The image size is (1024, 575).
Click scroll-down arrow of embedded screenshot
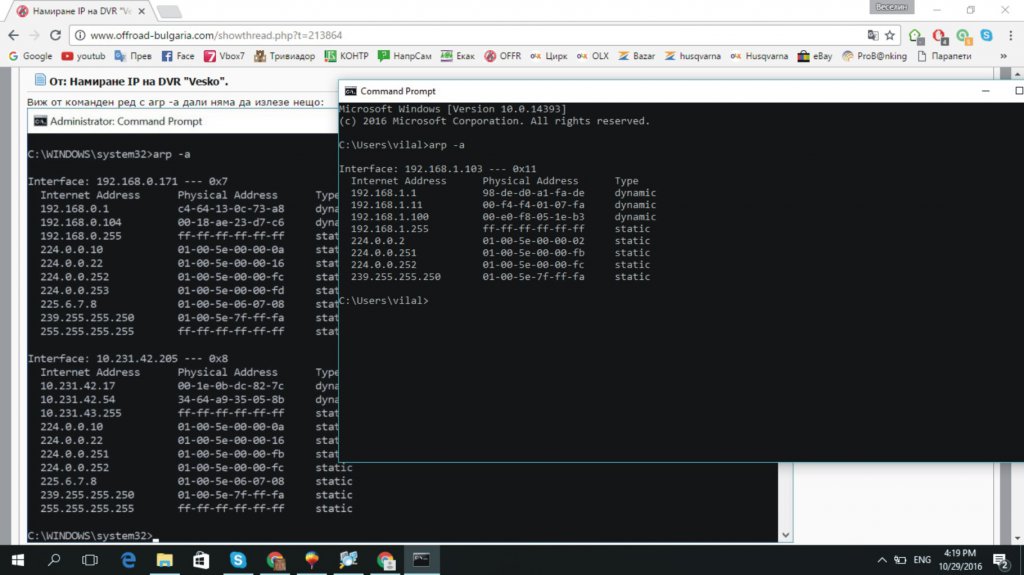click(786, 534)
